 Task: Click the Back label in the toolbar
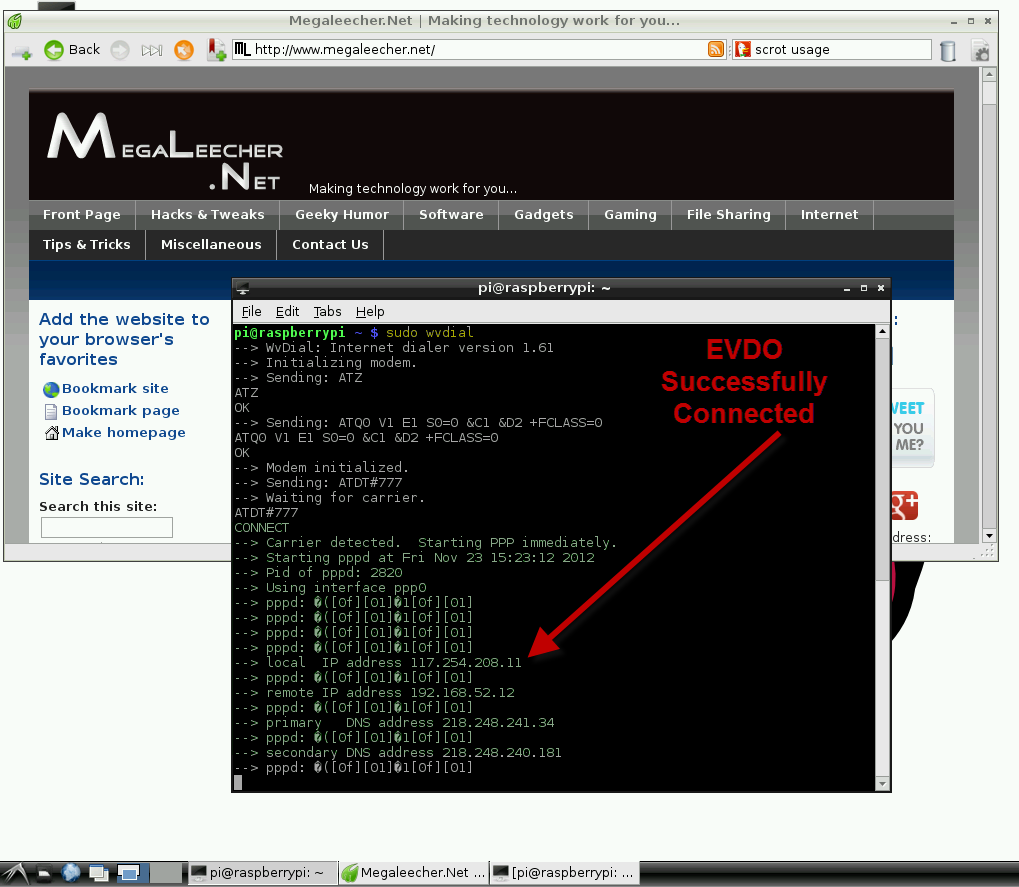(x=84, y=49)
